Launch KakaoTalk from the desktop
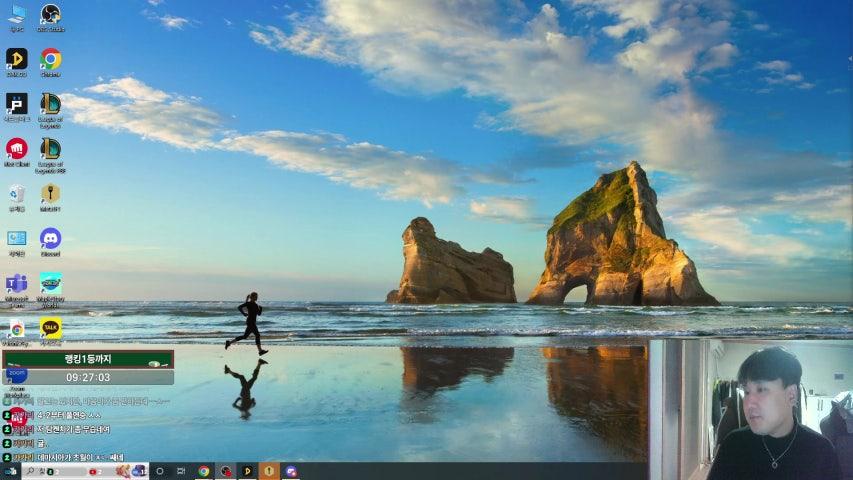 click(51, 332)
